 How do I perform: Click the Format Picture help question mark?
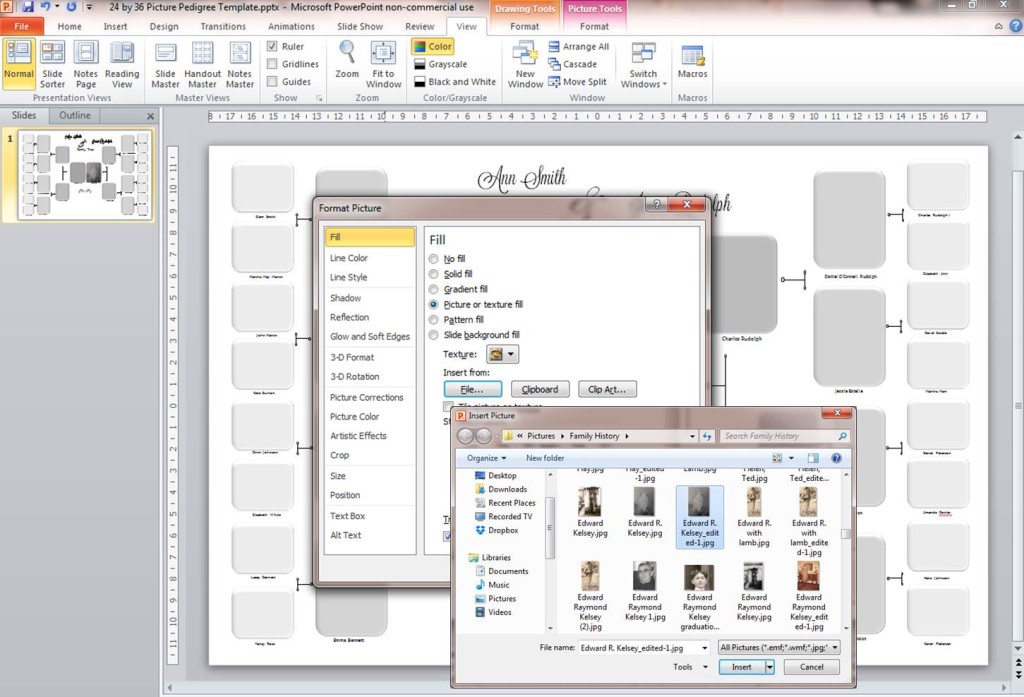click(657, 204)
